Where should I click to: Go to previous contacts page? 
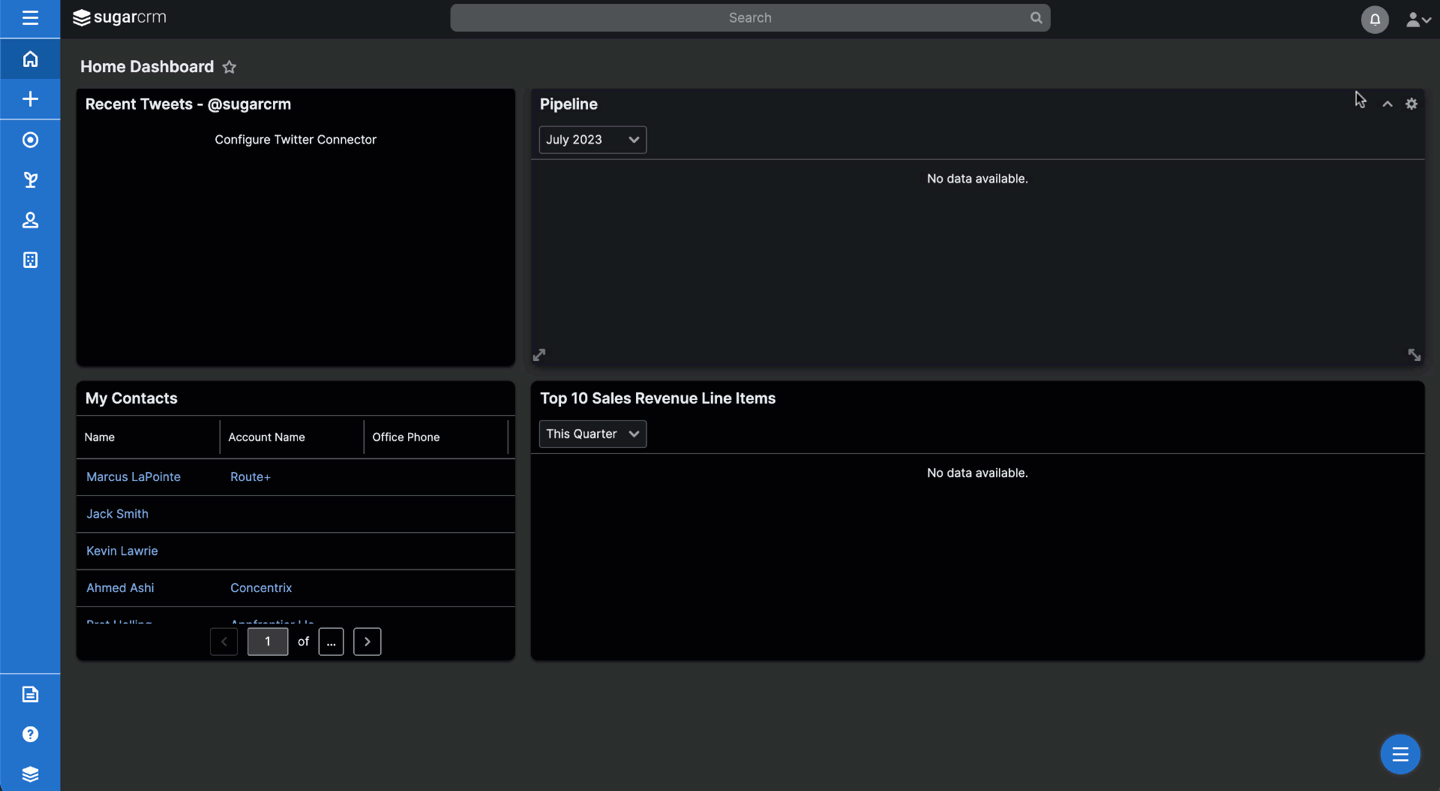pyautogui.click(x=224, y=642)
